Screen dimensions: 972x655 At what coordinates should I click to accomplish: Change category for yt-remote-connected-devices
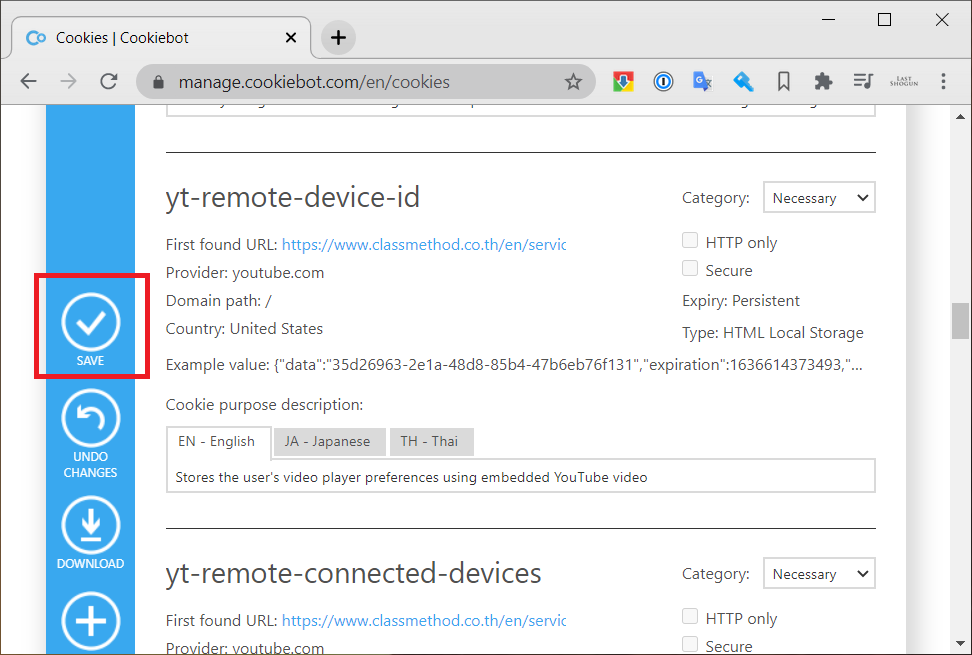pos(819,573)
